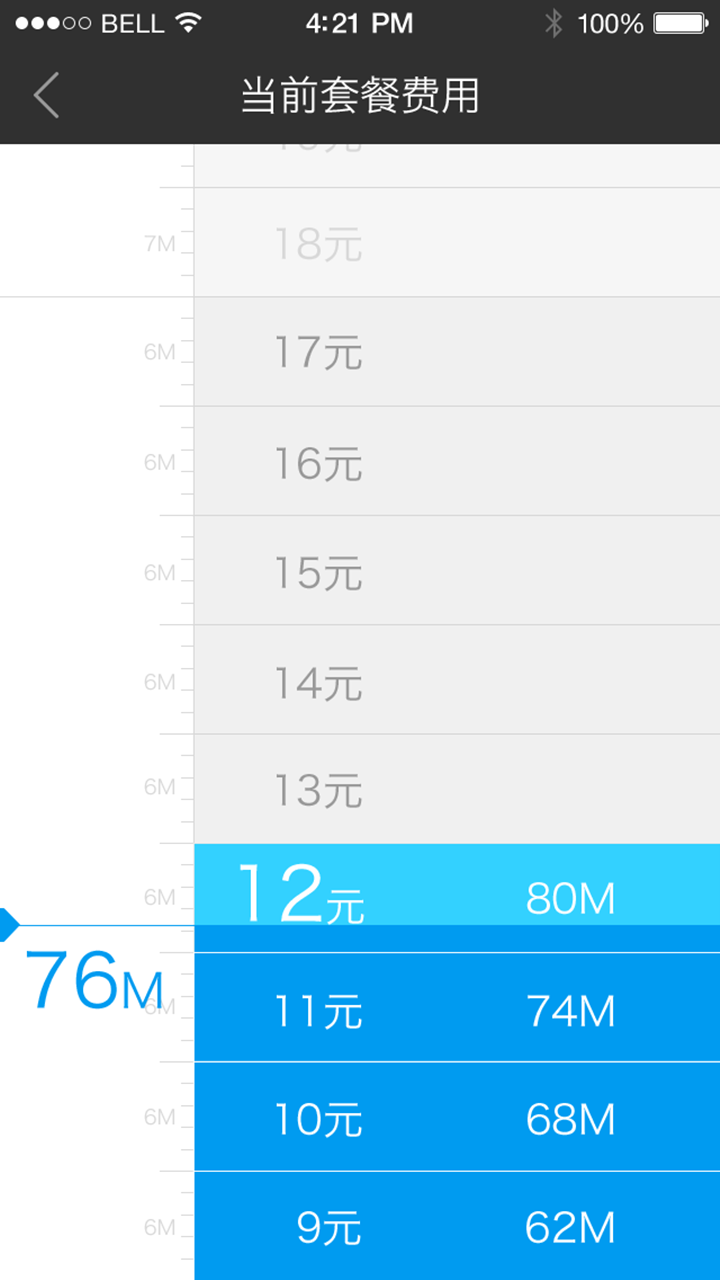Tap the 7M scale mark label
720x1280 pixels.
tap(159, 243)
